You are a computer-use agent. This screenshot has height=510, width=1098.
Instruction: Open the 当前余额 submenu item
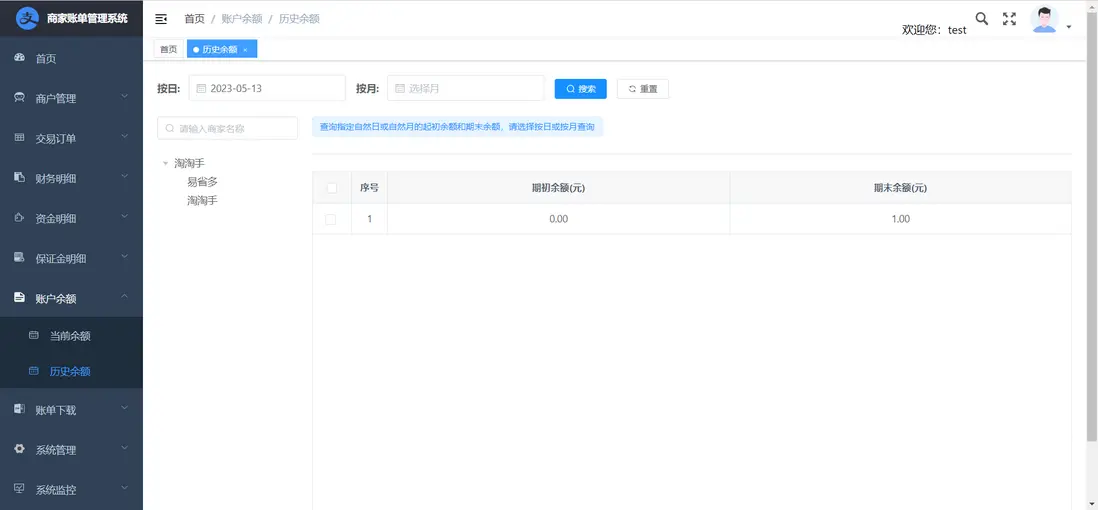(71, 336)
